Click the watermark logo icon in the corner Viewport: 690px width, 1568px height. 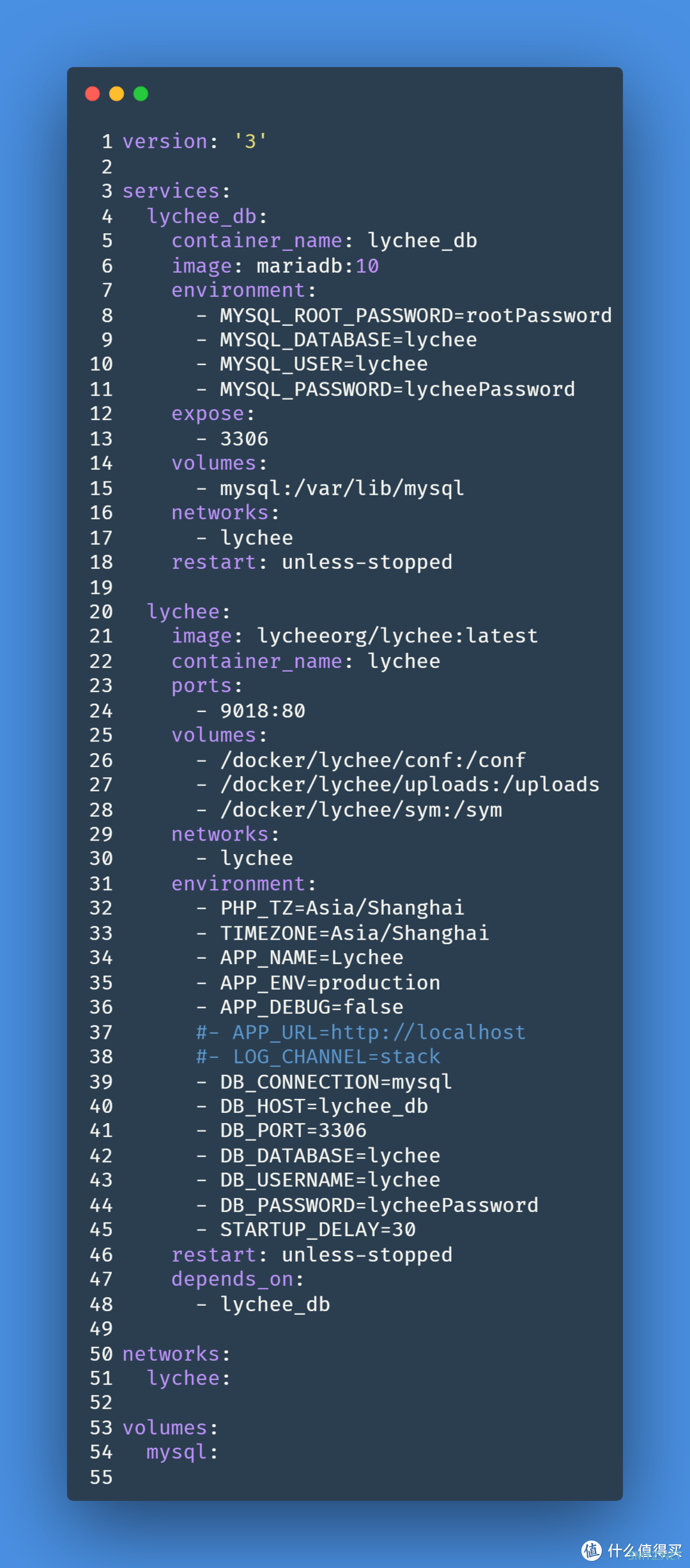(x=591, y=1550)
